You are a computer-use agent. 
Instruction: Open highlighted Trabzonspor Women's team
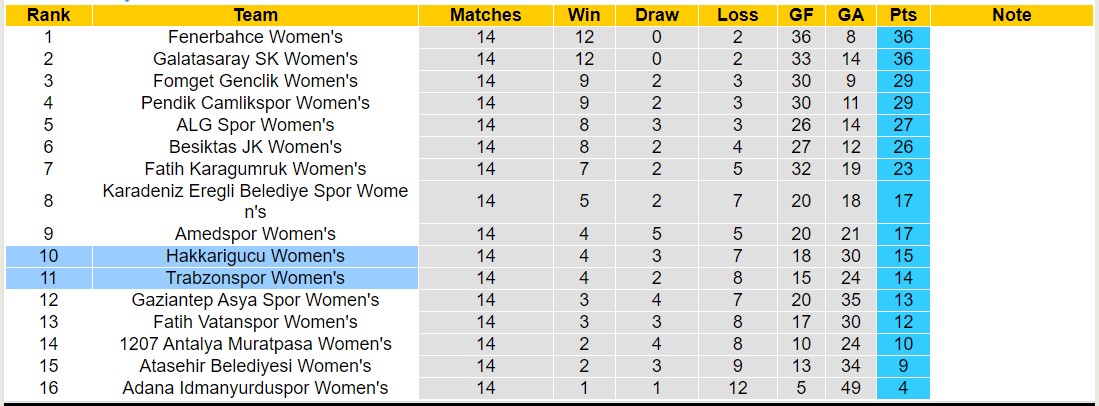click(255, 278)
